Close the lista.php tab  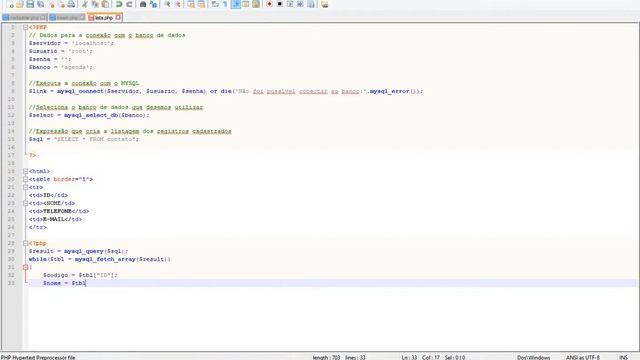(118, 18)
